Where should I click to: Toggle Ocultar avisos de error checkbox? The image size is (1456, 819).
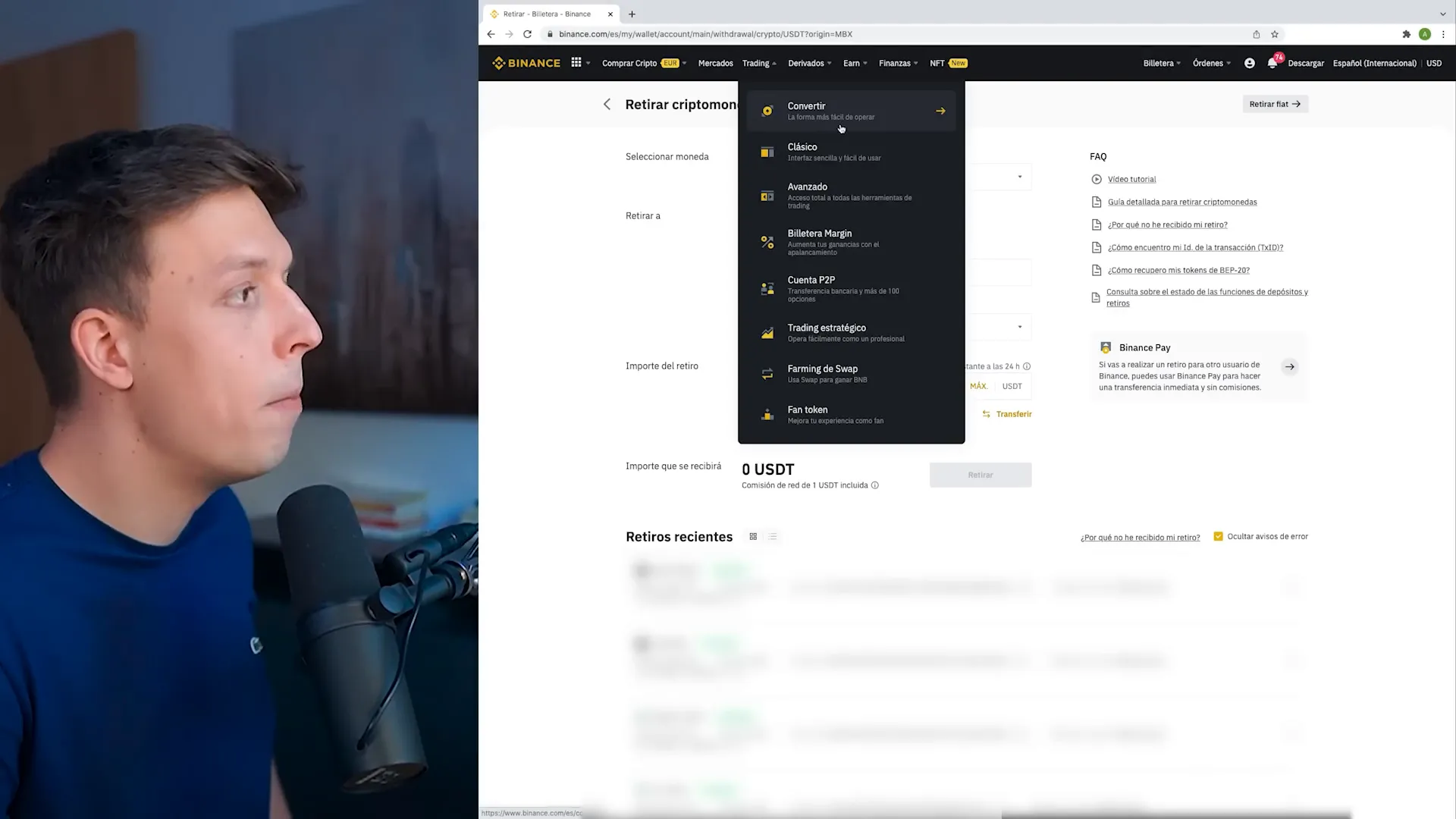tap(1218, 536)
